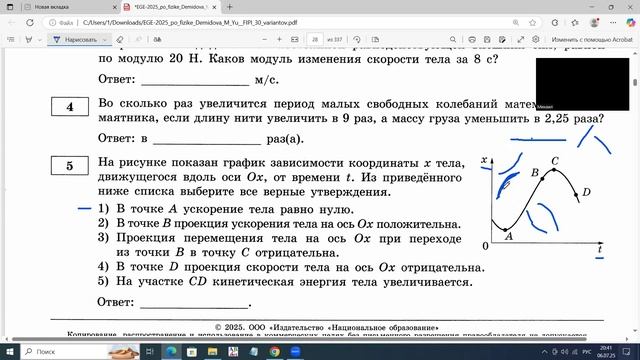Show hidden system tray icons
Viewport: 640px width, 360px height.
point(544,352)
